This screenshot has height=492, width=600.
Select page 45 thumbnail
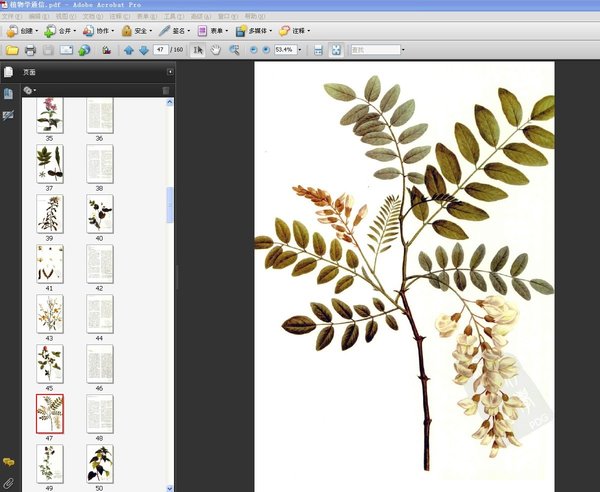[49, 362]
